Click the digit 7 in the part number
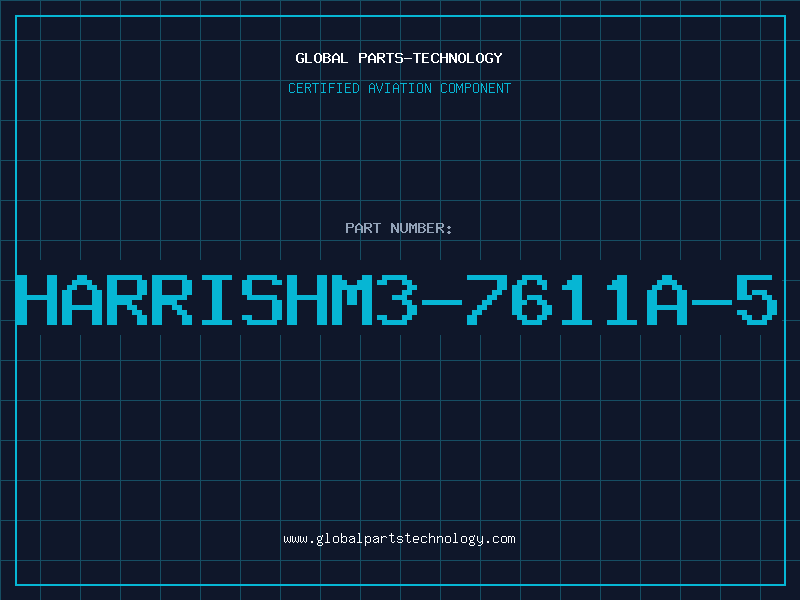This screenshot has height=600, width=800. [x=487, y=300]
